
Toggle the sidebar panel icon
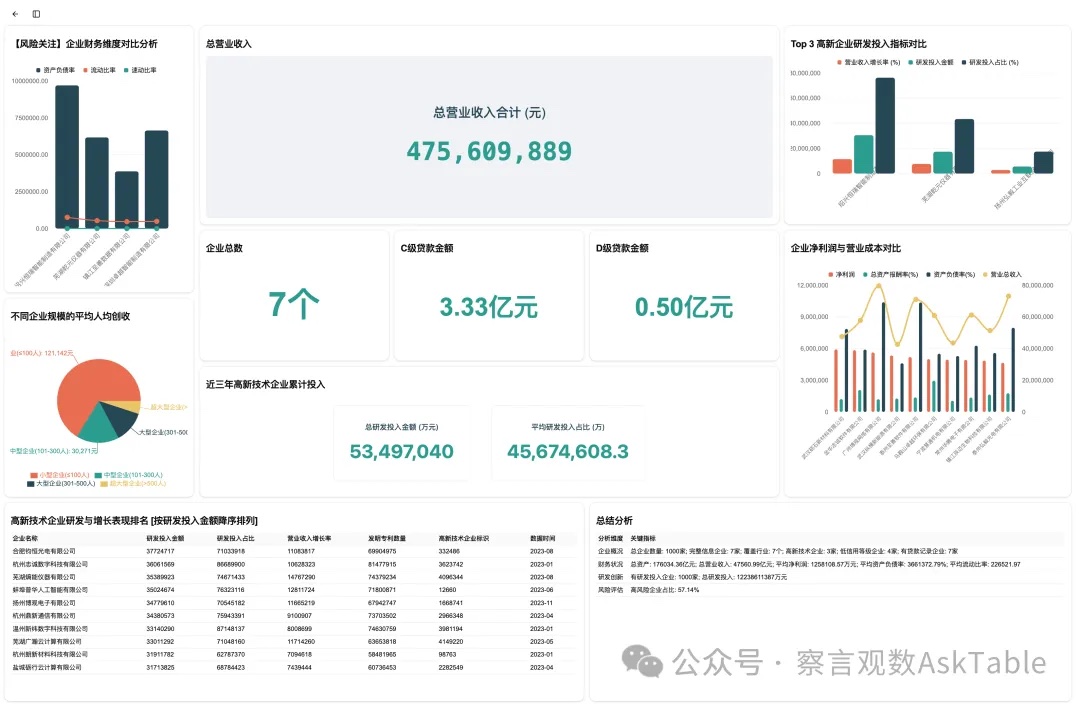click(37, 14)
